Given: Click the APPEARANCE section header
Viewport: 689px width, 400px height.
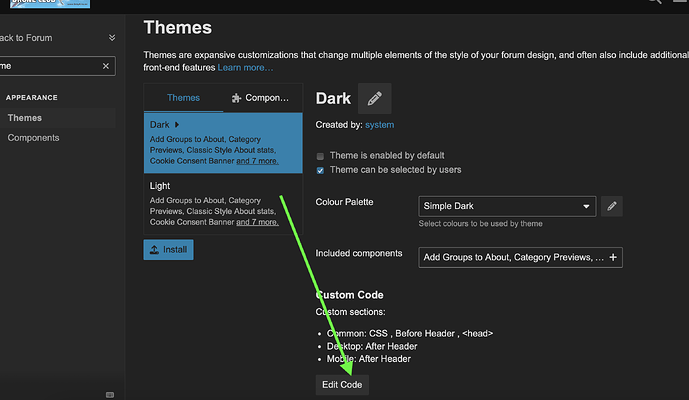Looking at the screenshot, I should 32,98.
